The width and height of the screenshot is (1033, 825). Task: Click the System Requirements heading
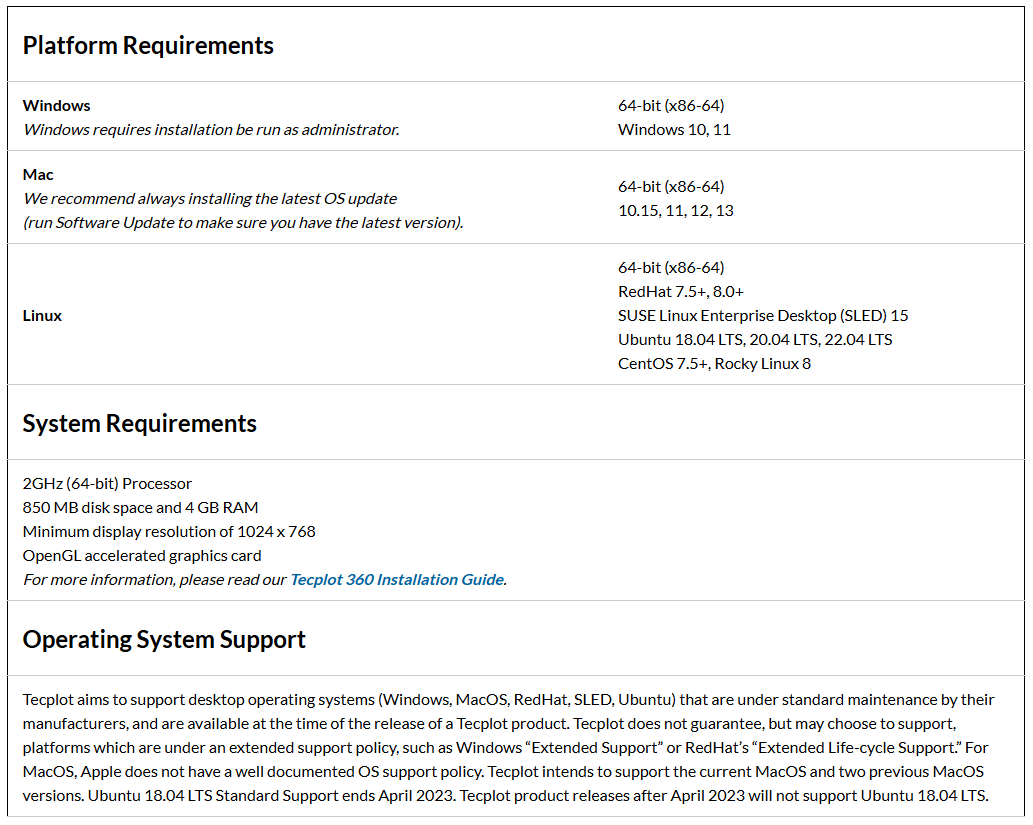[x=140, y=423]
